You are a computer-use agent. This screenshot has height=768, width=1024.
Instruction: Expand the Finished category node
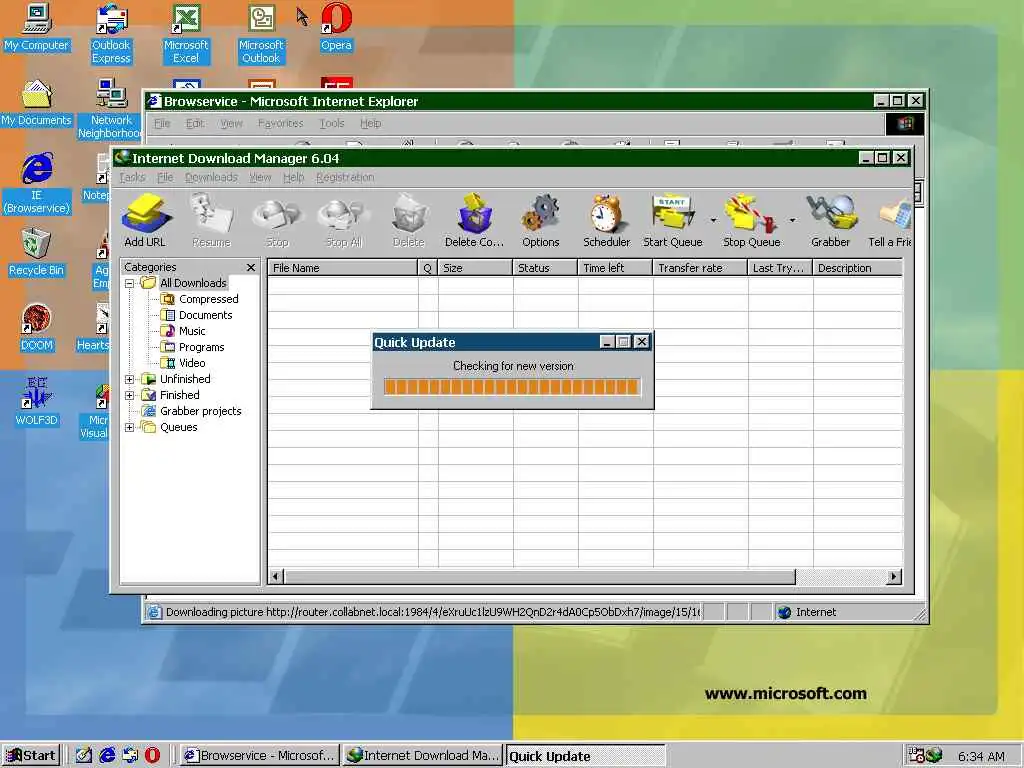(x=129, y=395)
